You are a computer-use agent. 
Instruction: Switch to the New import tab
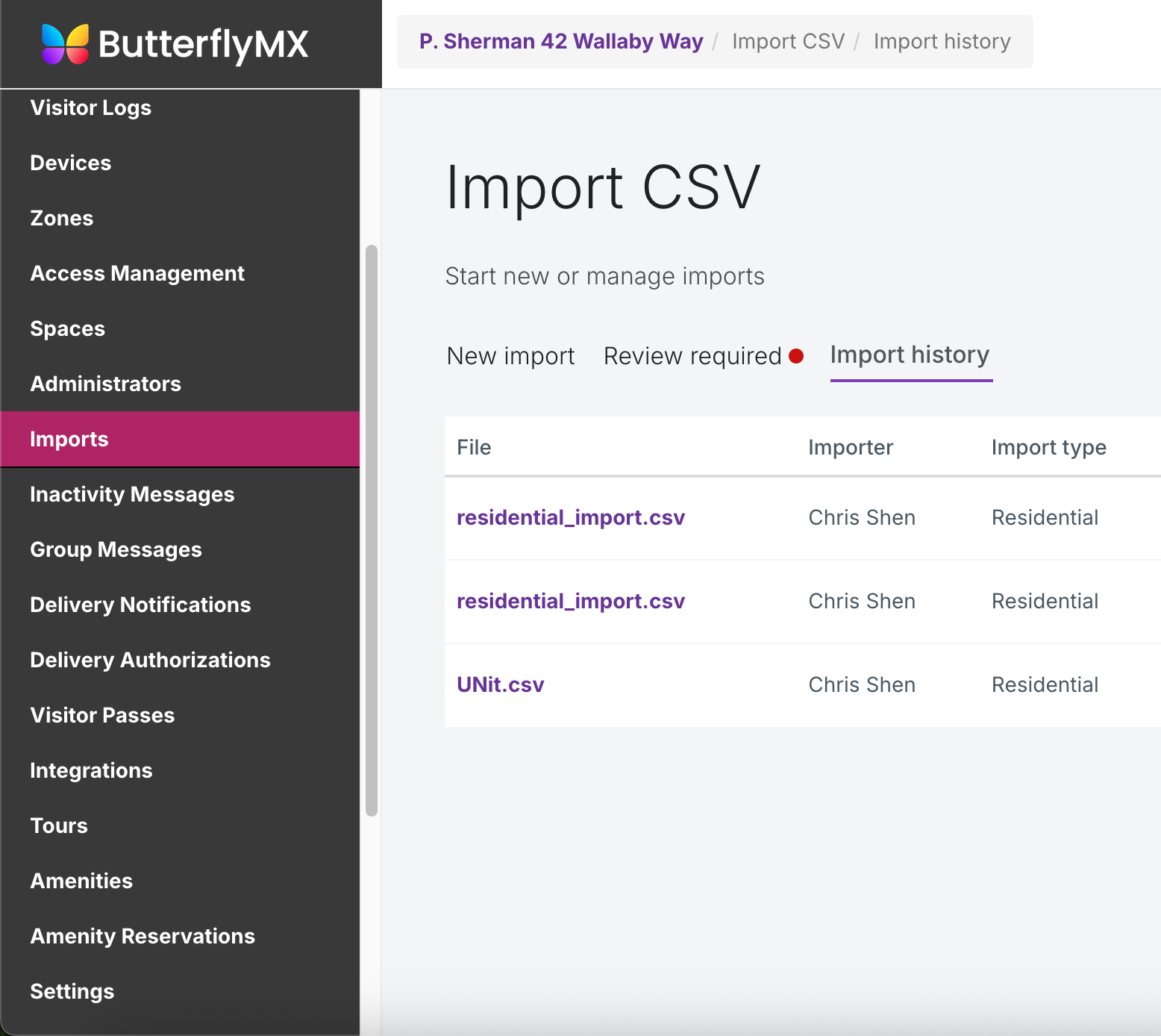pyautogui.click(x=510, y=357)
